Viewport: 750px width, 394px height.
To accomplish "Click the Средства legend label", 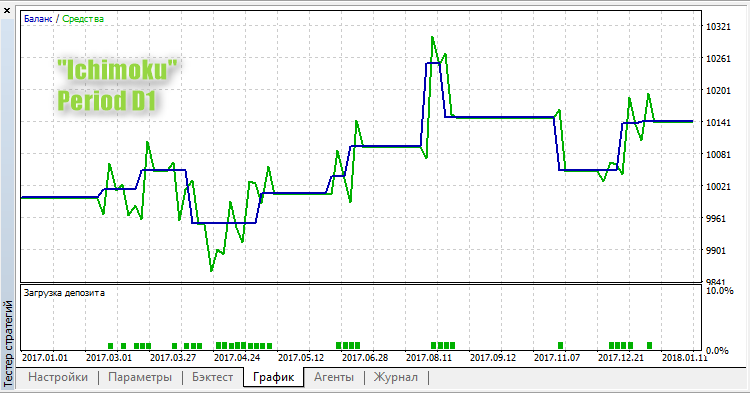I will [83, 19].
